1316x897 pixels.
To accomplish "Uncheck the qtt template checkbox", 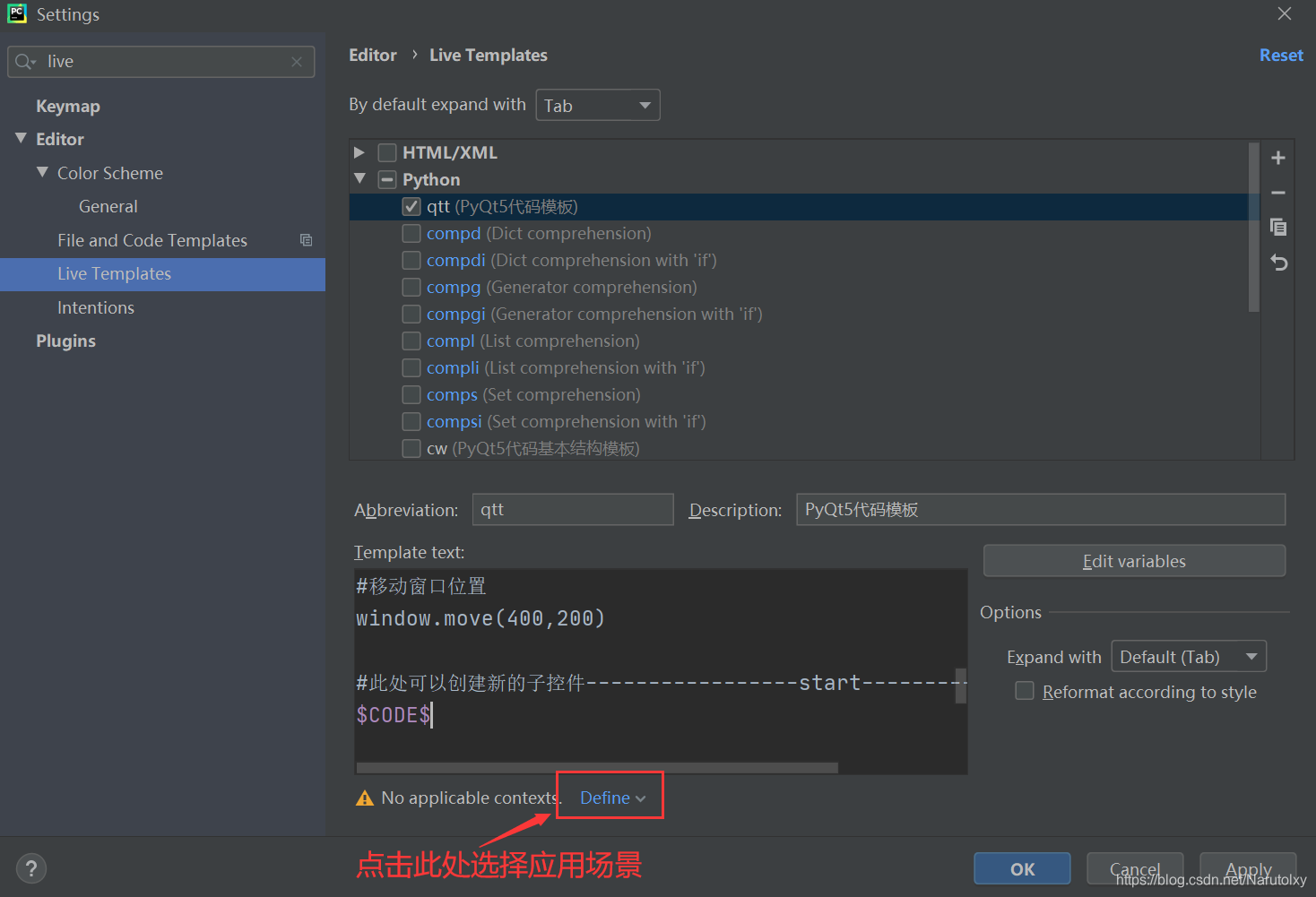I will pyautogui.click(x=411, y=206).
